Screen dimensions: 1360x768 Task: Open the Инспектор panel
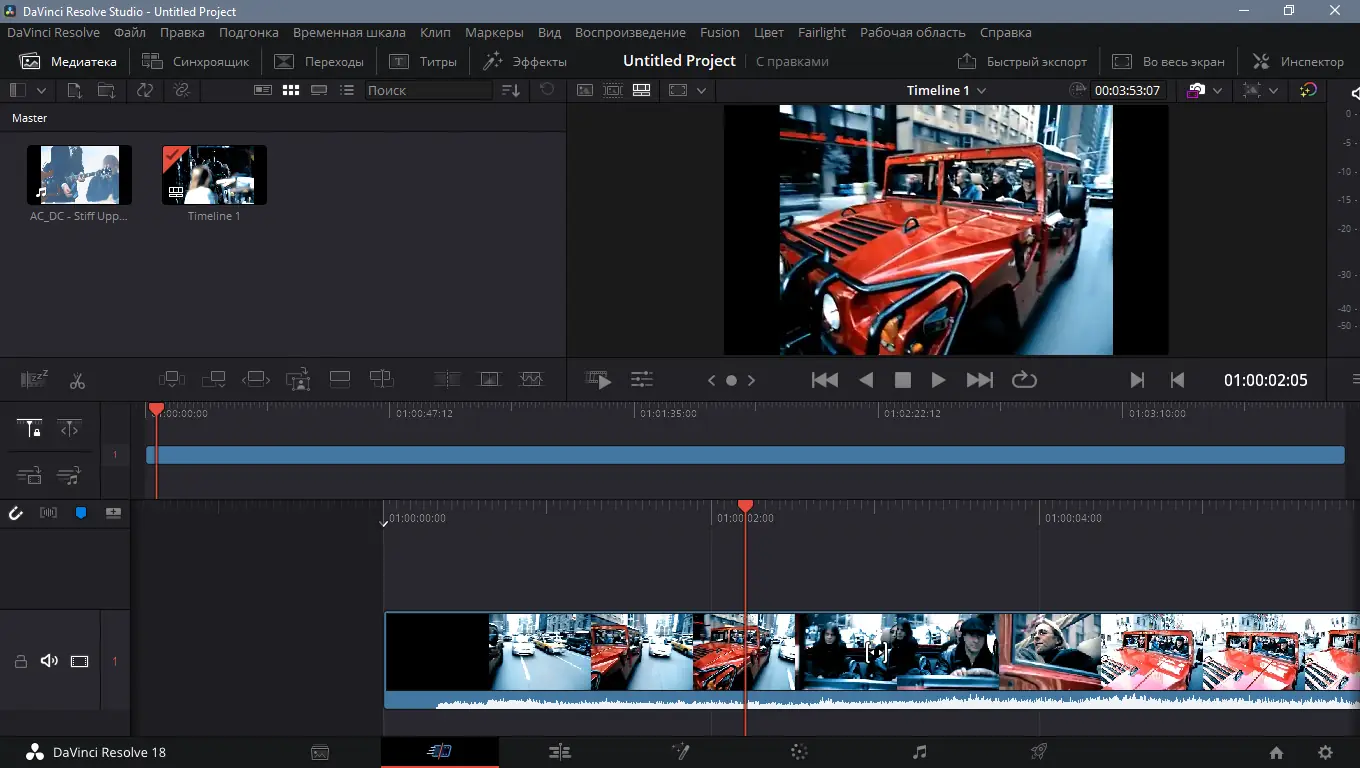(x=1297, y=61)
